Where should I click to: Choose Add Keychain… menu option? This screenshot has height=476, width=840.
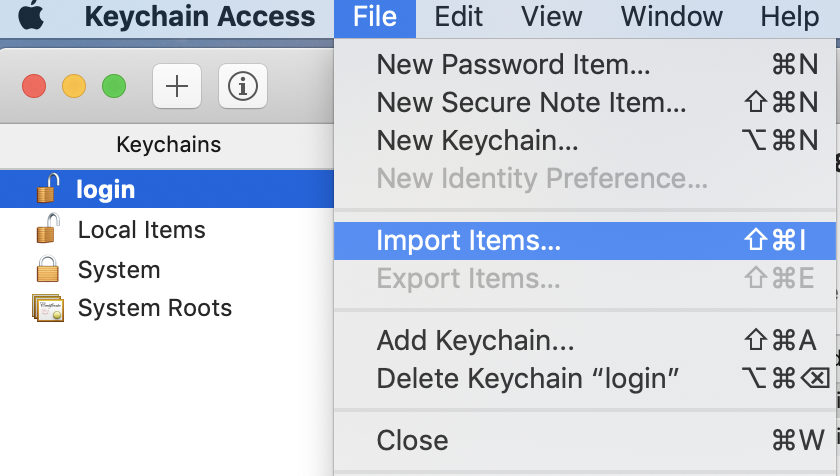click(x=584, y=341)
